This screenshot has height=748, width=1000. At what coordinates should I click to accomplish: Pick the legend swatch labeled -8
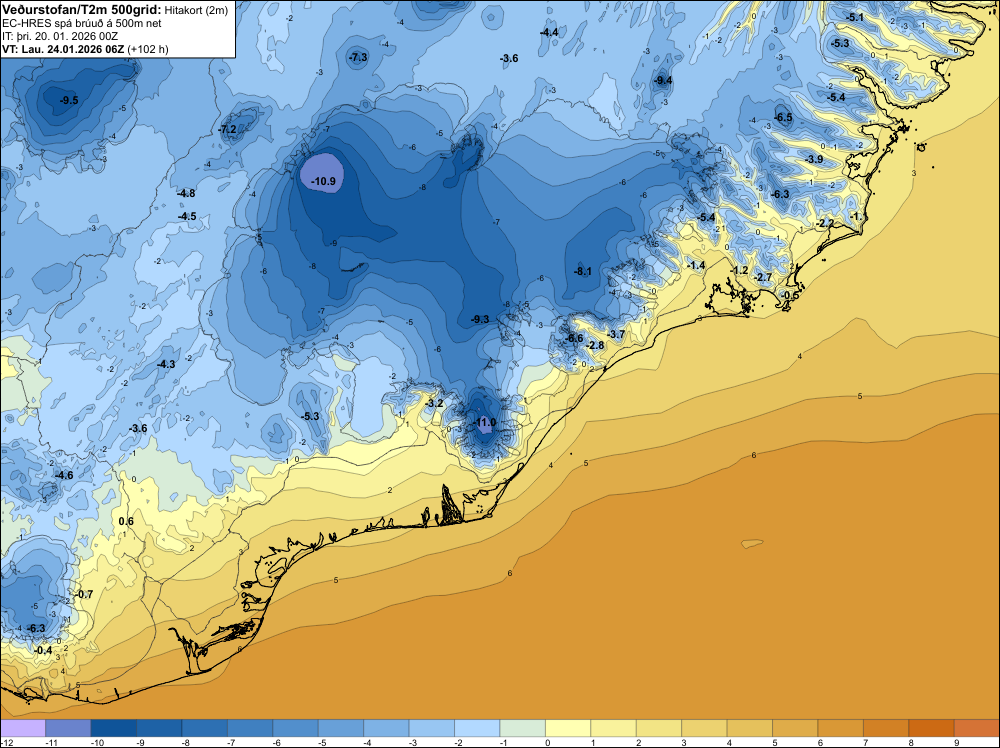(205, 728)
